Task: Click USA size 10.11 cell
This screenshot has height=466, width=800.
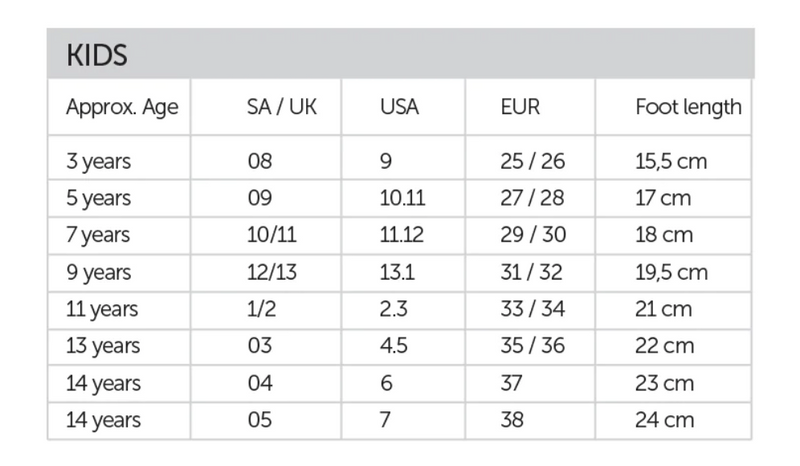Action: 403,198
